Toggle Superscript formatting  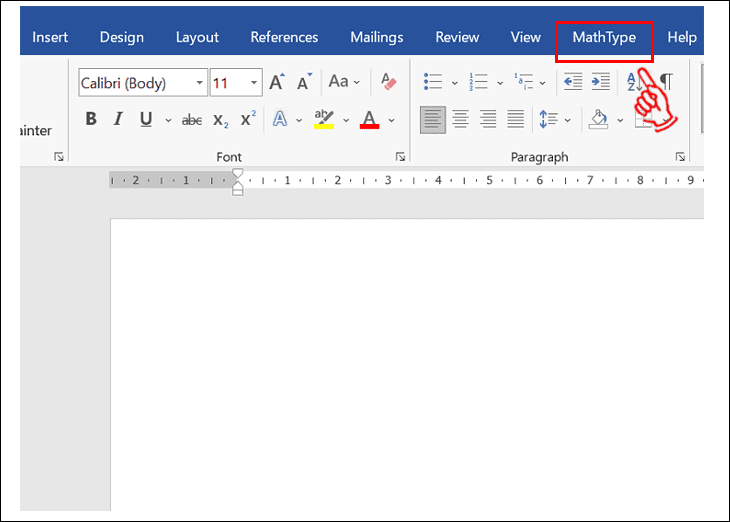click(x=248, y=119)
